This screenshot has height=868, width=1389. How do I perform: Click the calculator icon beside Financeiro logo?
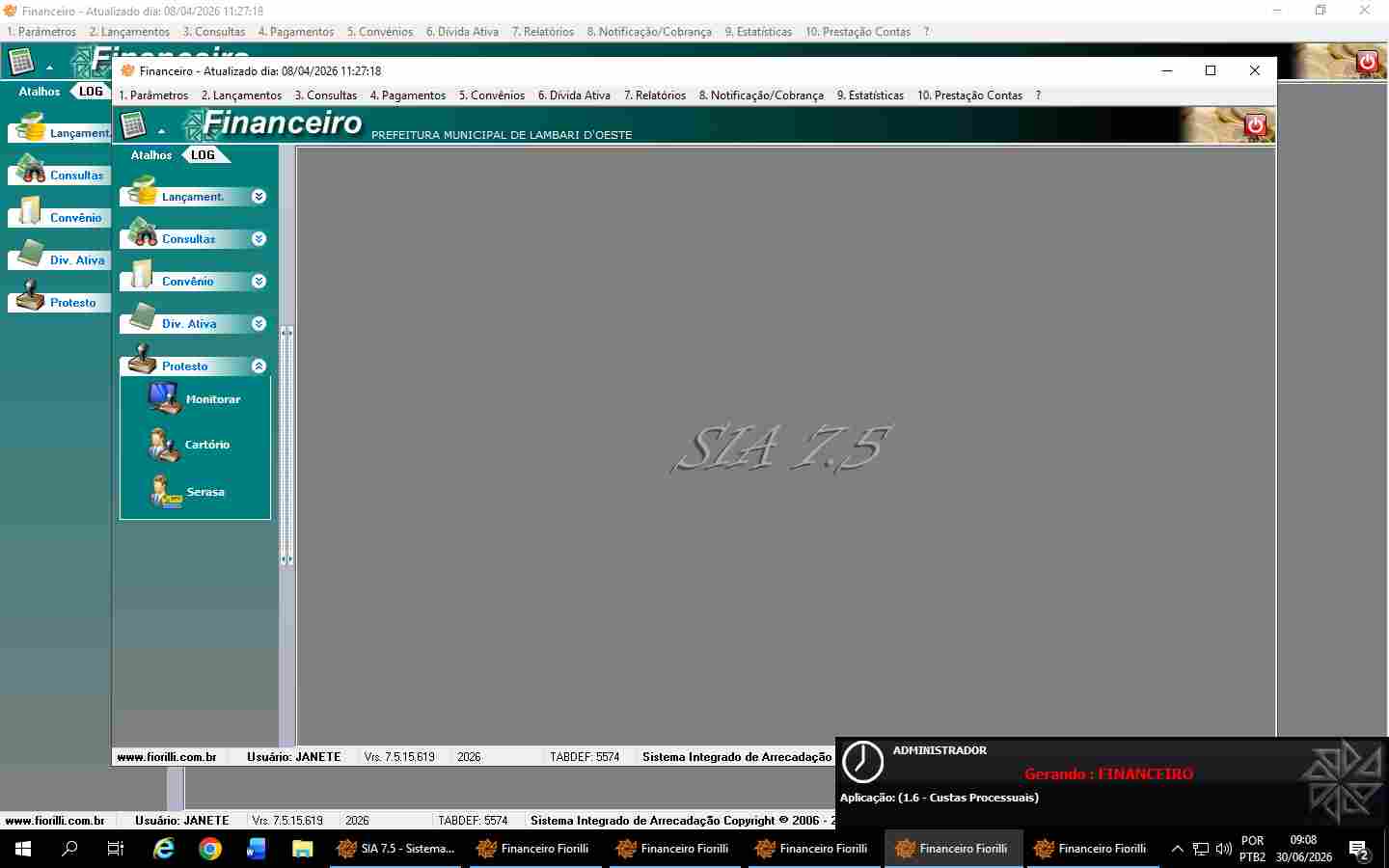[133, 125]
